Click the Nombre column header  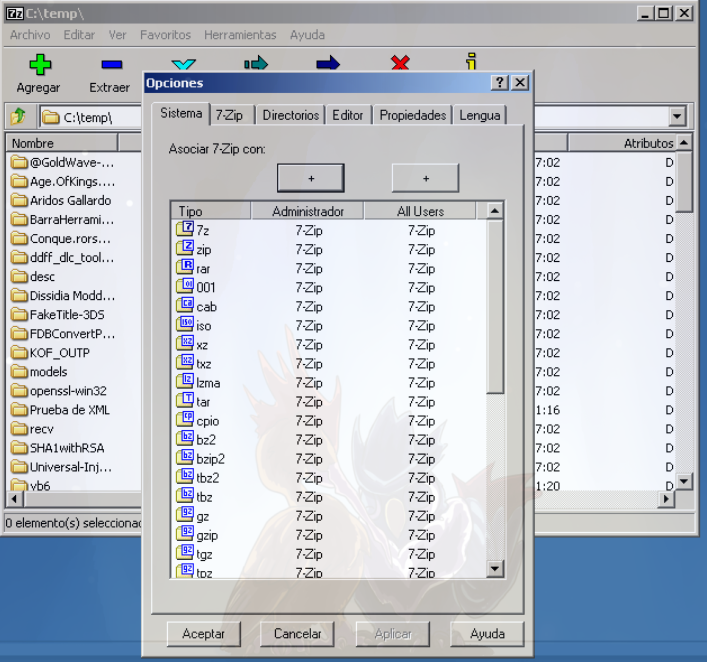pyautogui.click(x=62, y=143)
